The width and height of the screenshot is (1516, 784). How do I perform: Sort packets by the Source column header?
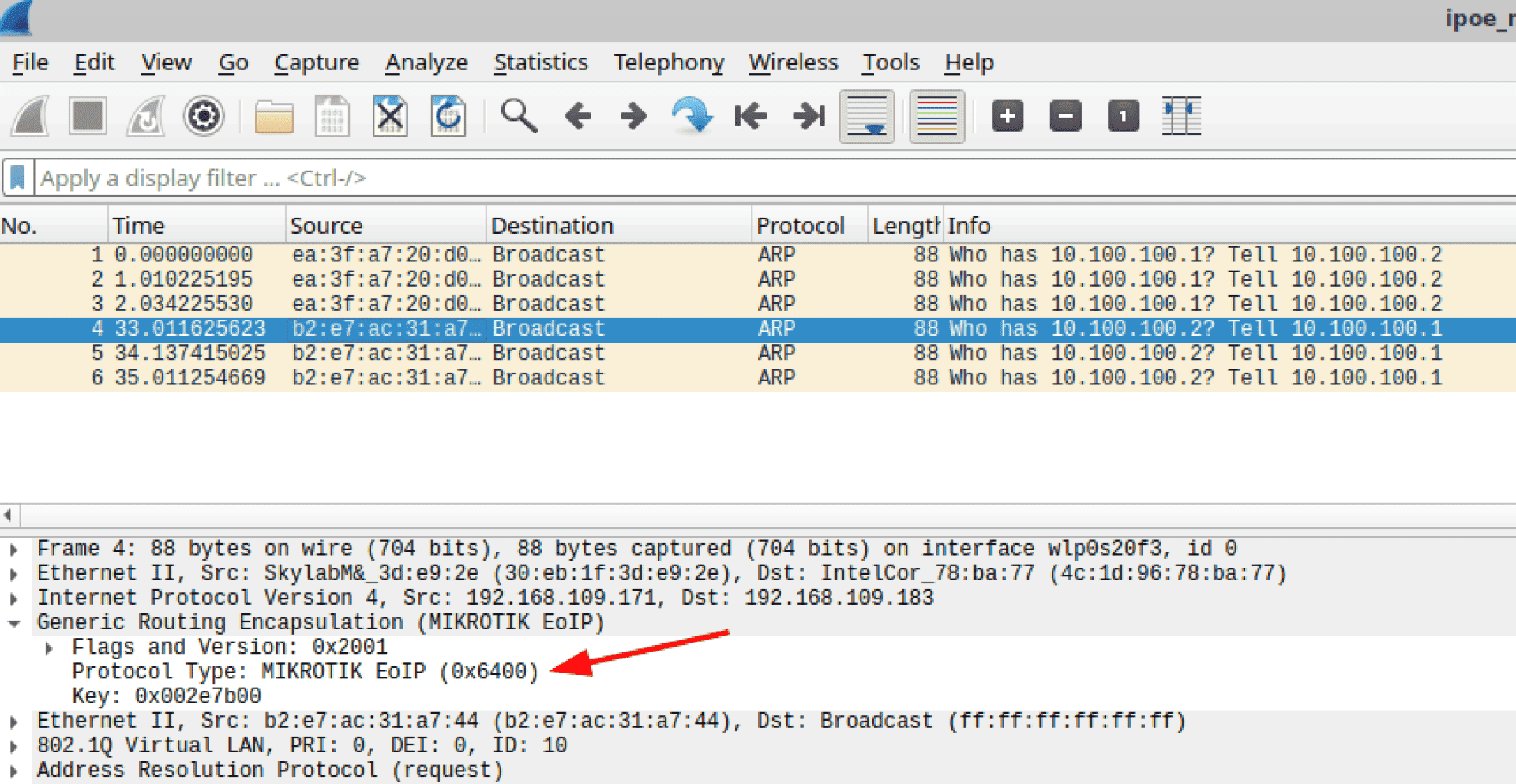(x=327, y=226)
